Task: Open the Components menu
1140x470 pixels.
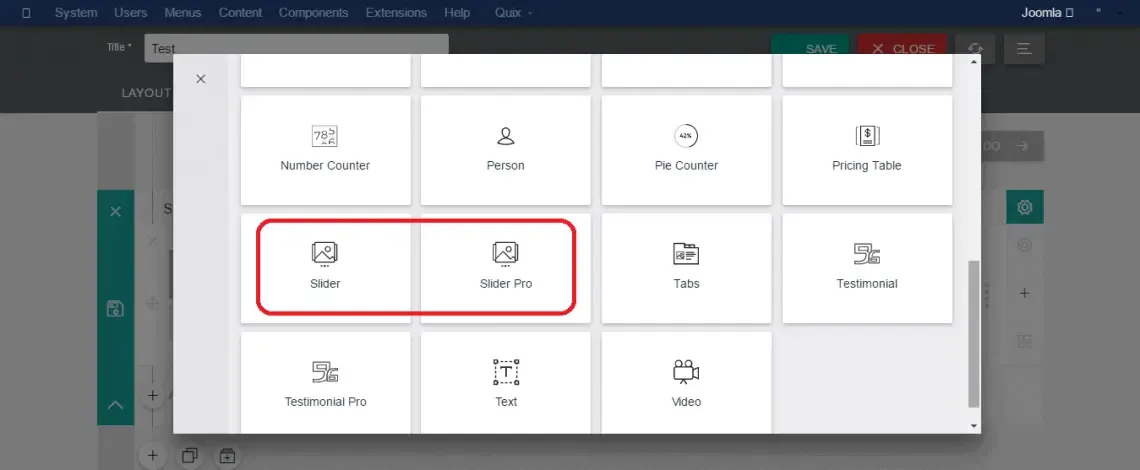Action: pos(313,13)
